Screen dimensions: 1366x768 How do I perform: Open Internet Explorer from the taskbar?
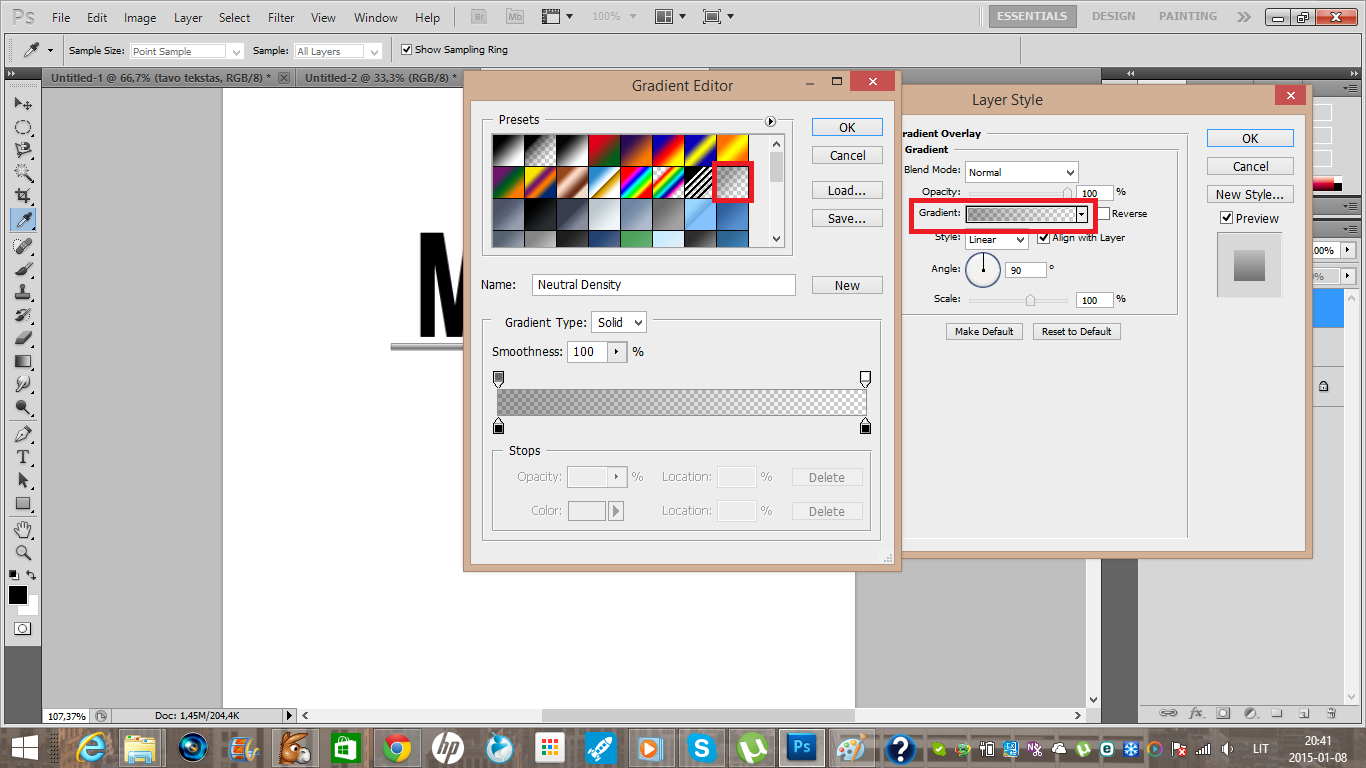click(x=91, y=748)
